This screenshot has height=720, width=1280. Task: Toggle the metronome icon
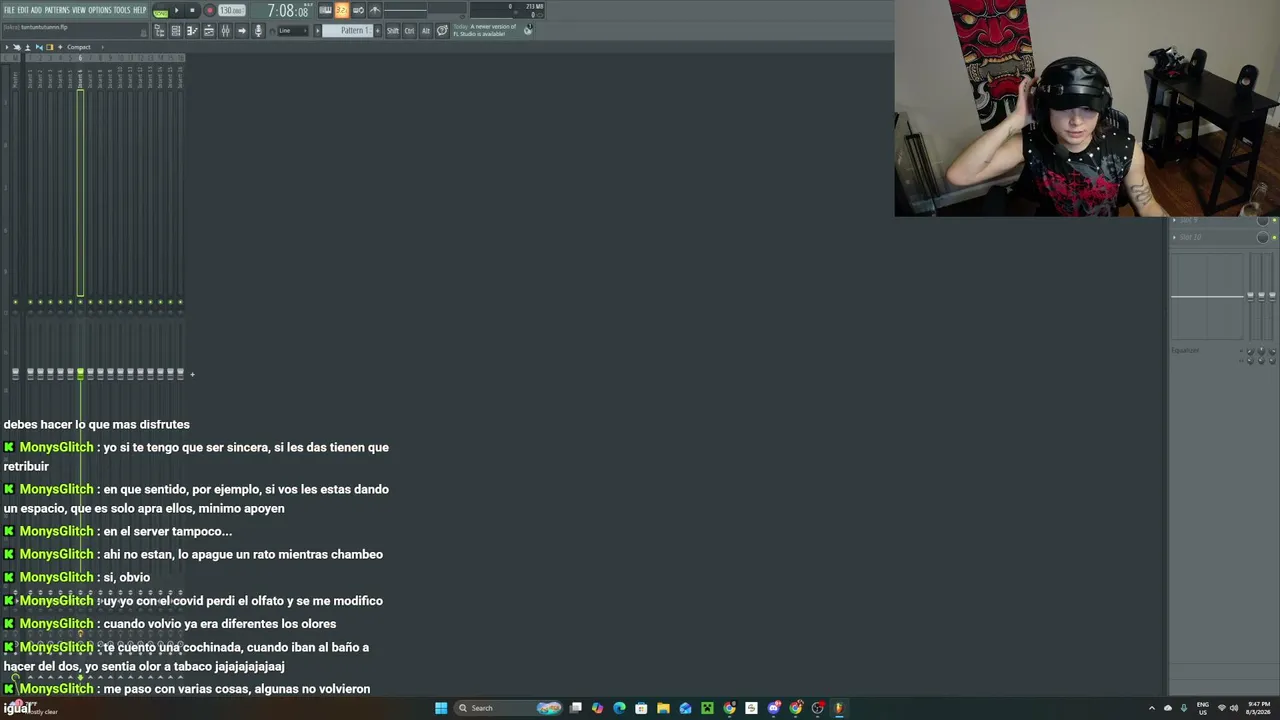[x=375, y=11]
